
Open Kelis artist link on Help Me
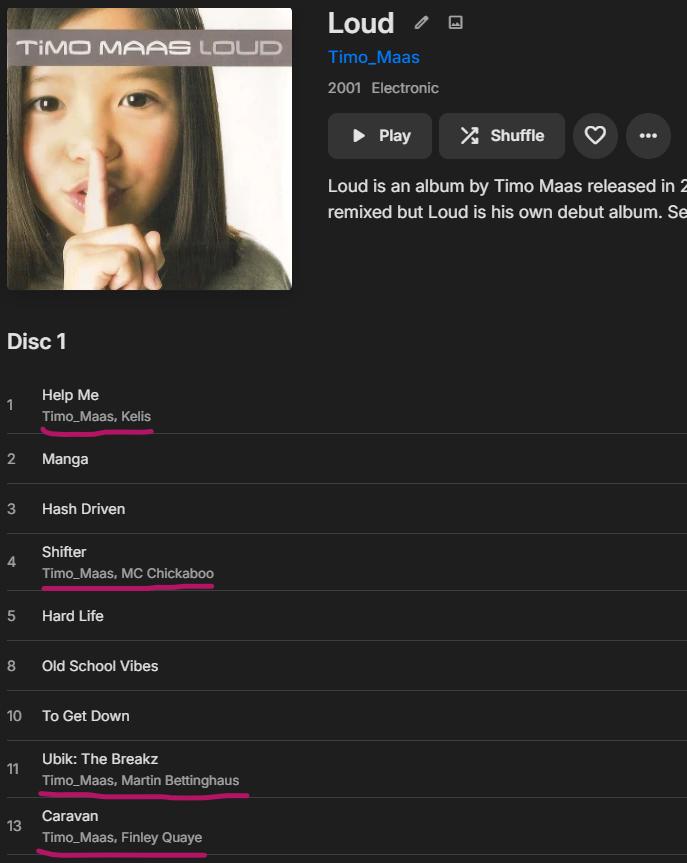point(136,416)
